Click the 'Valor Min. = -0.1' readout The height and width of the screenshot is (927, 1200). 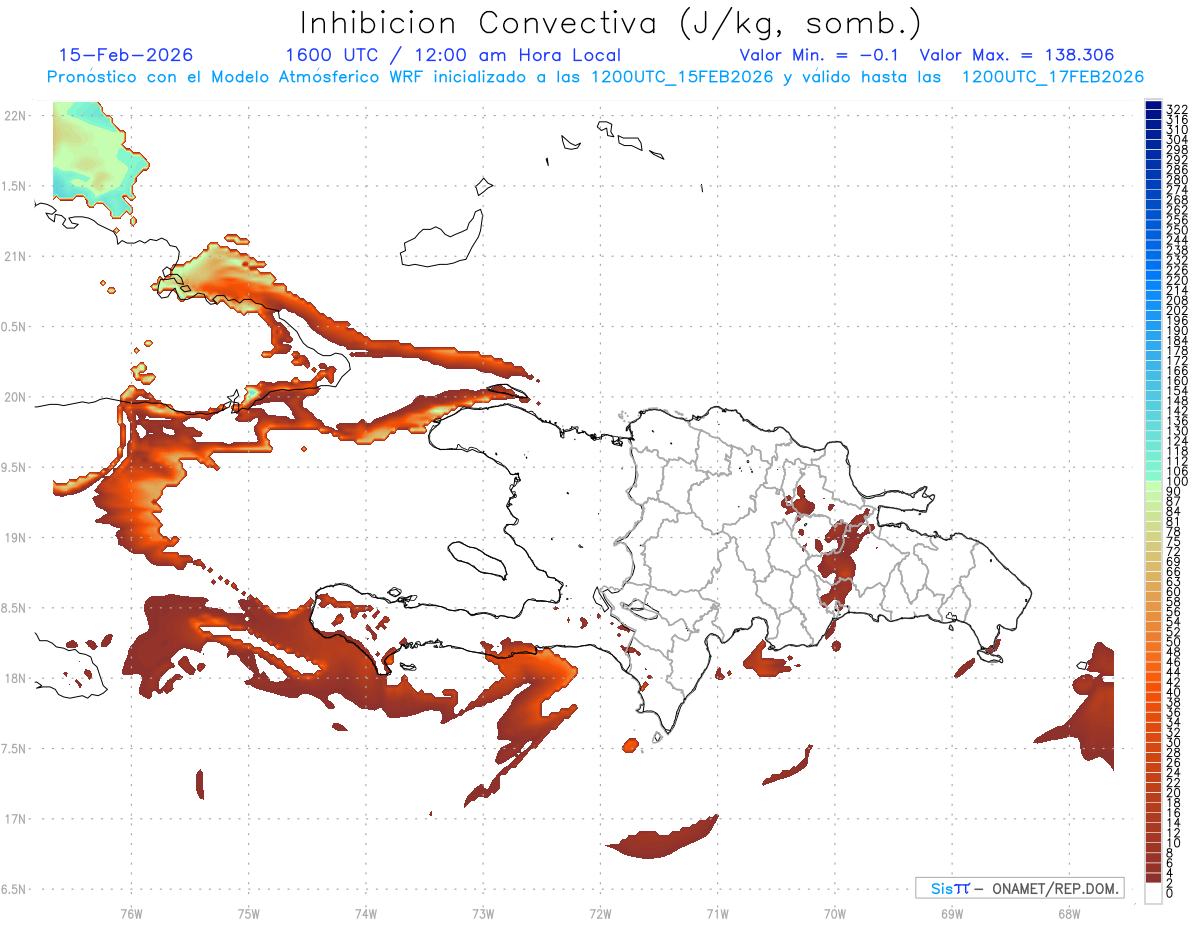pos(821,55)
